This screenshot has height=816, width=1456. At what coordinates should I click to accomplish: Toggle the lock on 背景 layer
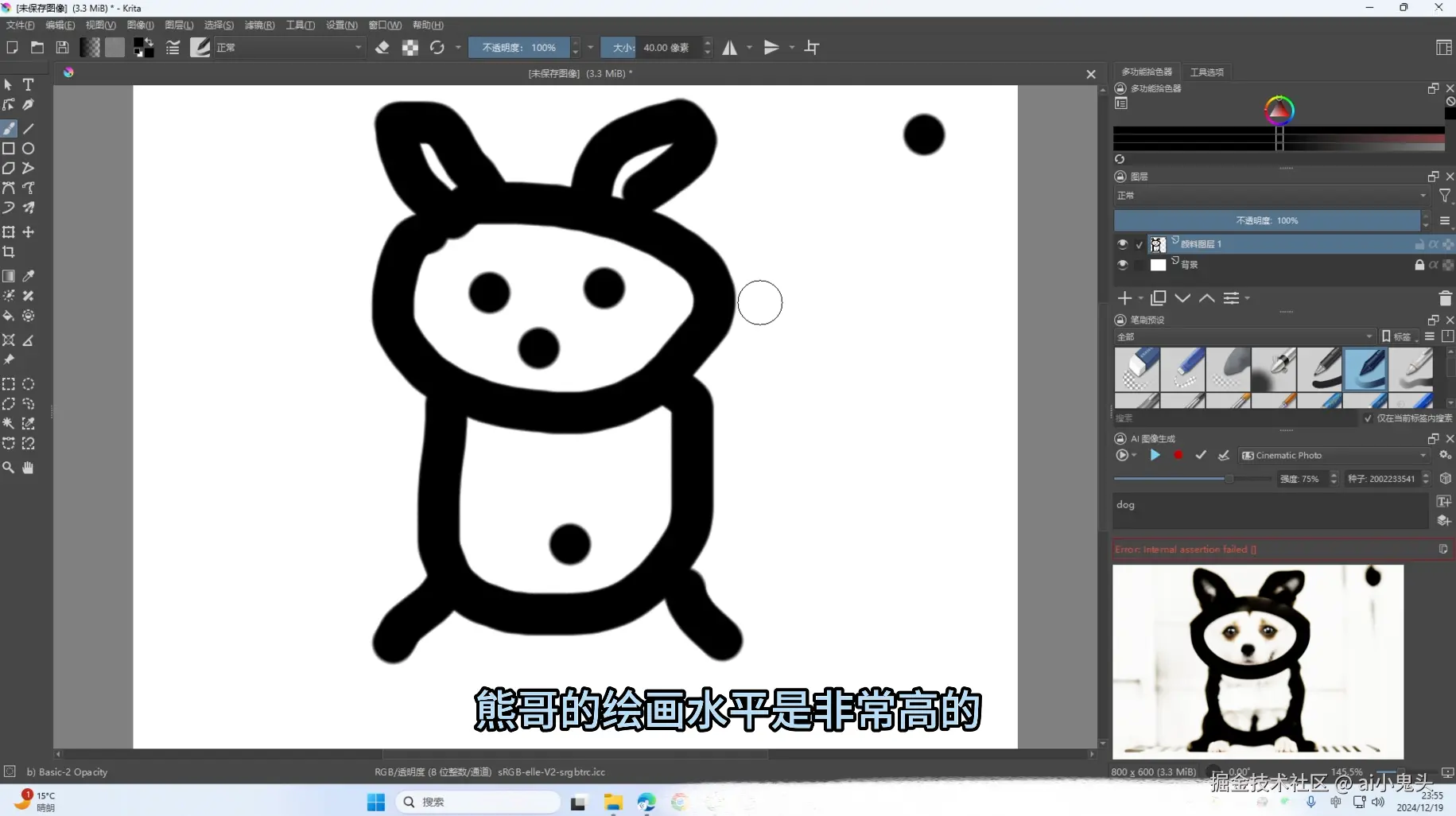point(1419,265)
